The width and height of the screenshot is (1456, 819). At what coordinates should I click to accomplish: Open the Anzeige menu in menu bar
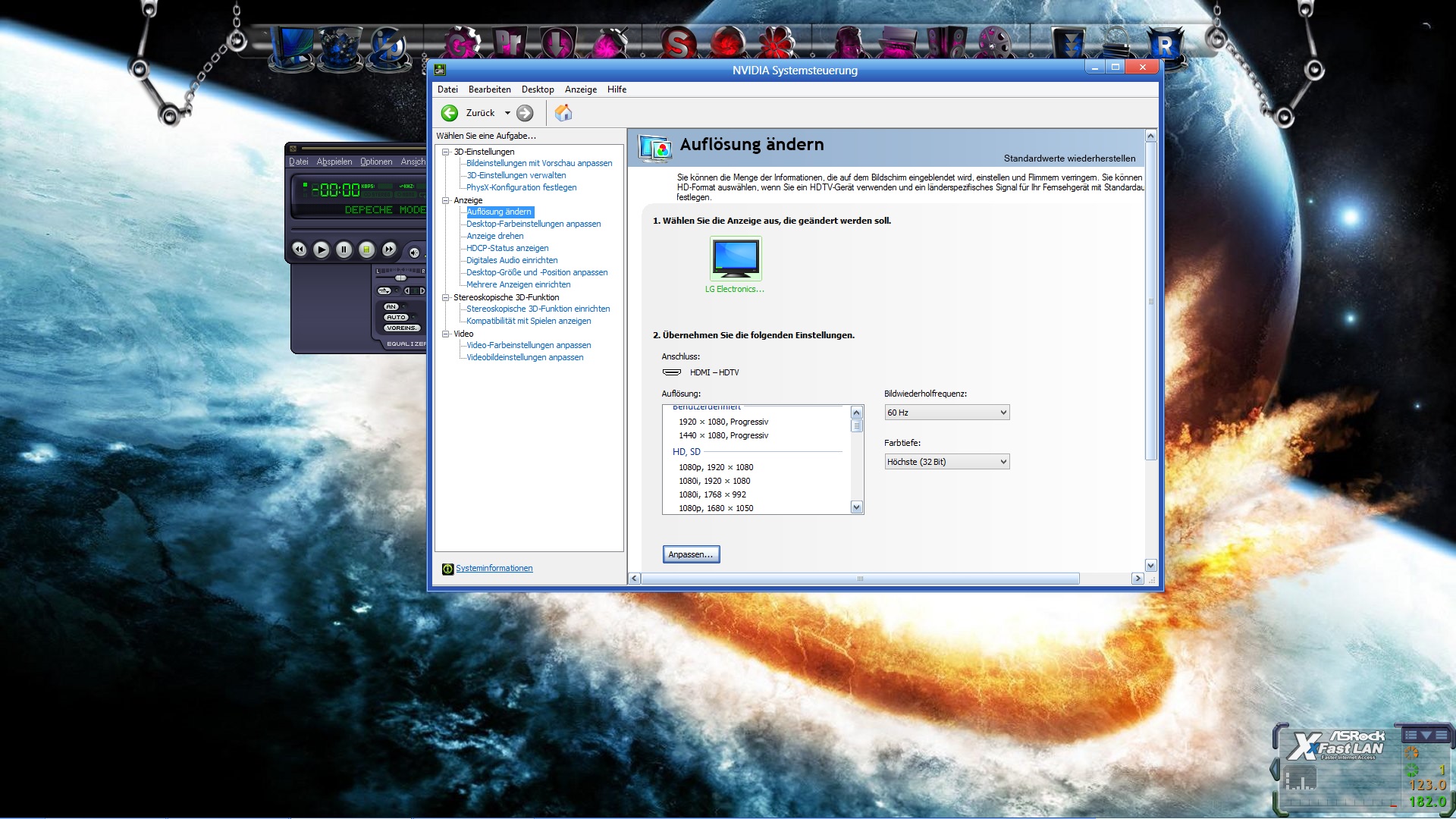point(581,89)
